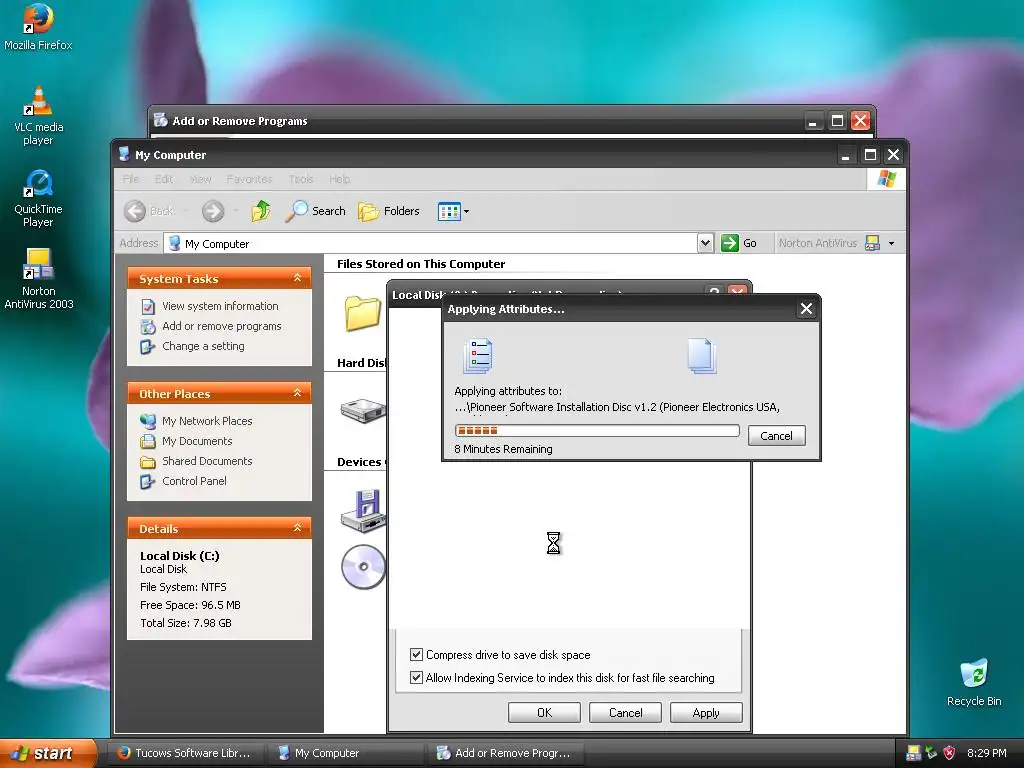Collapse the System Tasks panel

[x=297, y=278]
